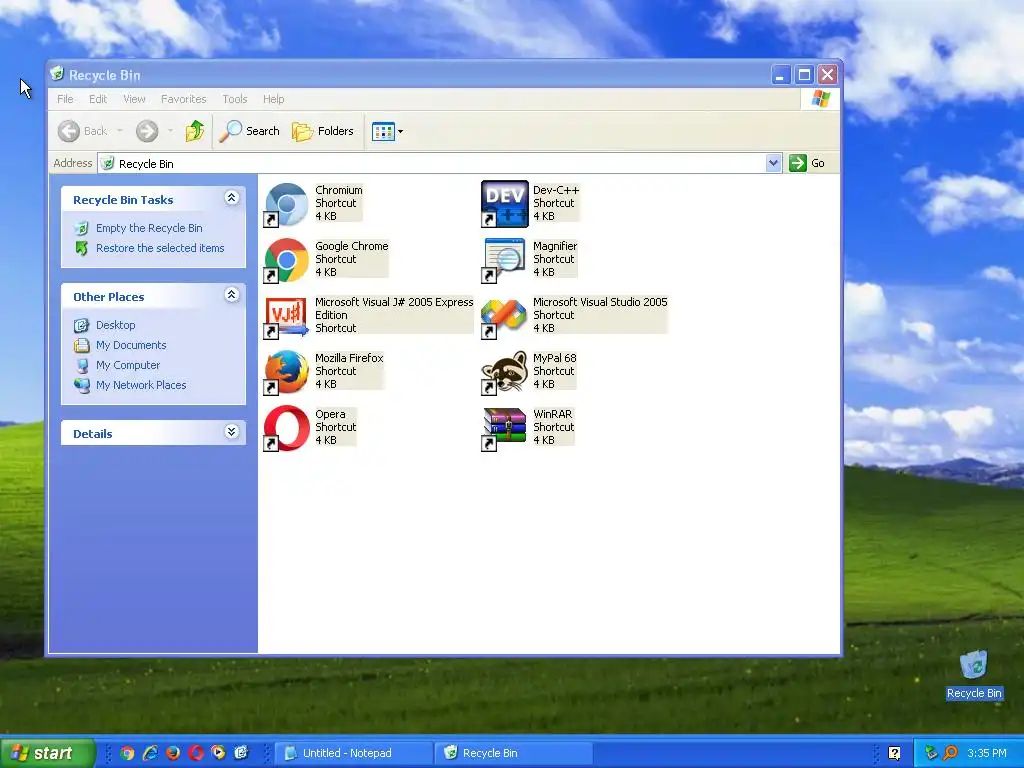Open the File menu

[x=65, y=99]
